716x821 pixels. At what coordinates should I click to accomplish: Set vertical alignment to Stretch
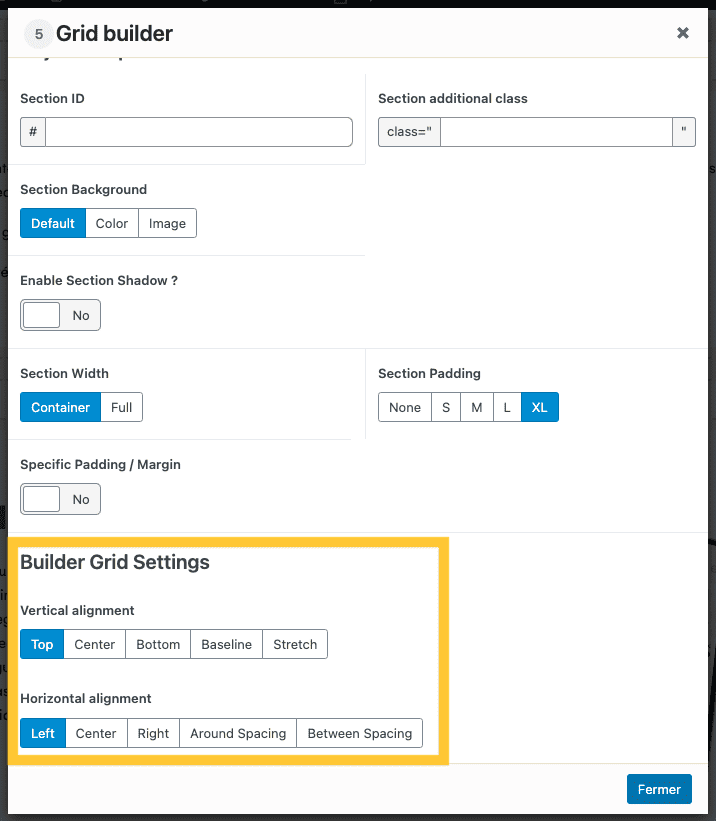295,644
